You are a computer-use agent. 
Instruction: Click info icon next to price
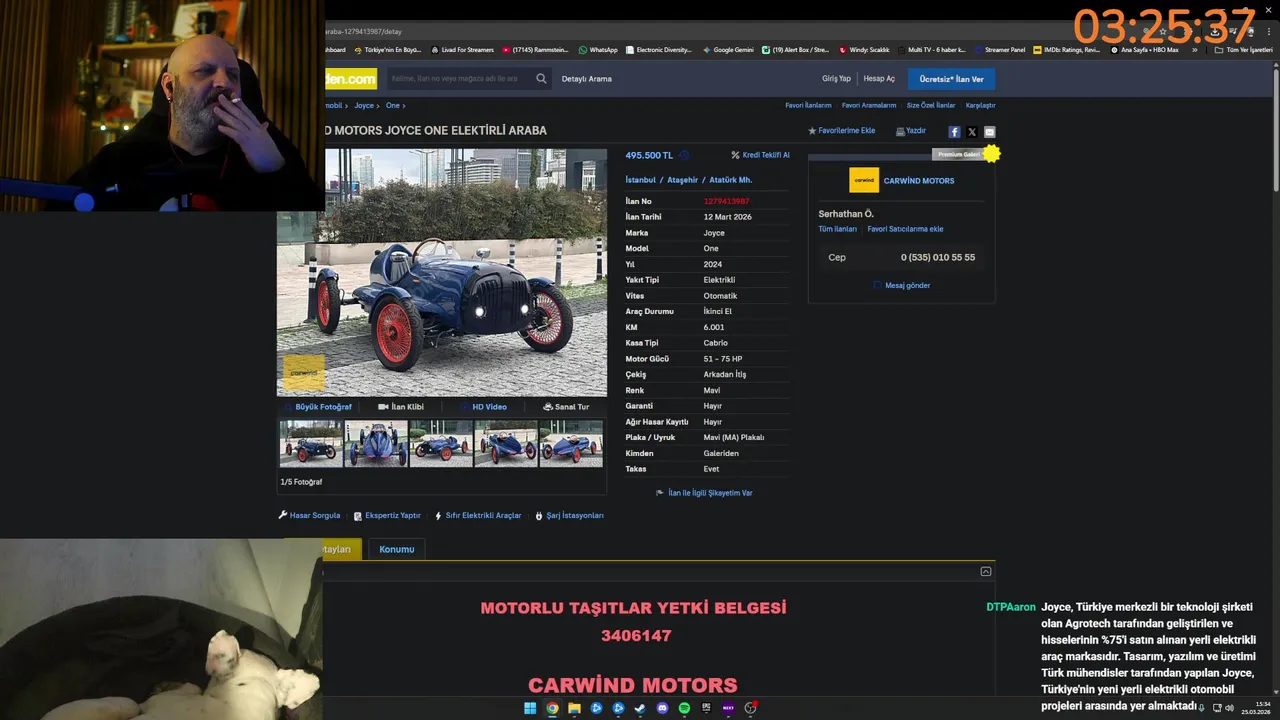(x=684, y=155)
